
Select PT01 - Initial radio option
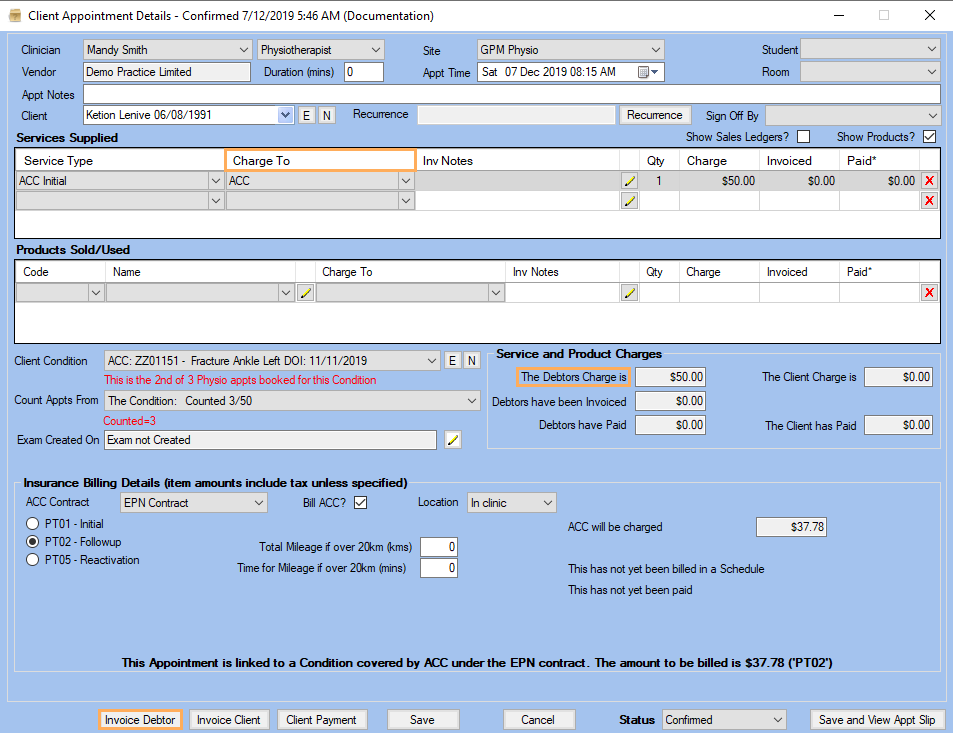[33, 524]
